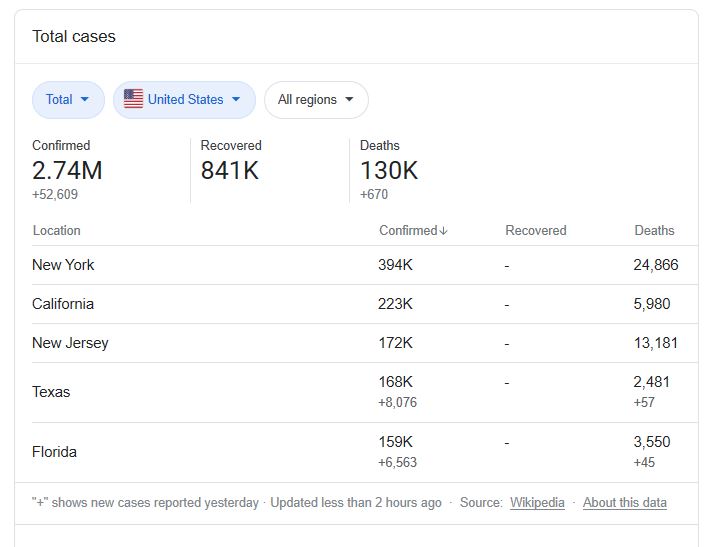Image resolution: width=718 pixels, height=547 pixels.
Task: Select the New Jersey row
Action: 365,343
